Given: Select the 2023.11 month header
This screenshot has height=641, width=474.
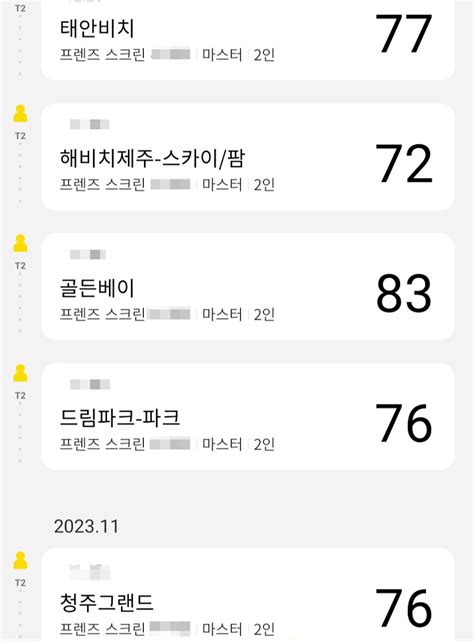Looking at the screenshot, I should click(x=86, y=526).
